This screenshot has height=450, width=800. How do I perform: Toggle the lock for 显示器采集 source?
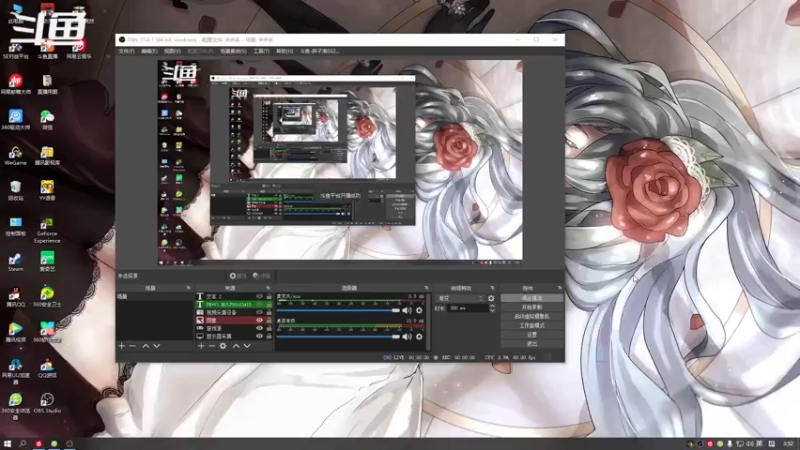pyautogui.click(x=269, y=337)
